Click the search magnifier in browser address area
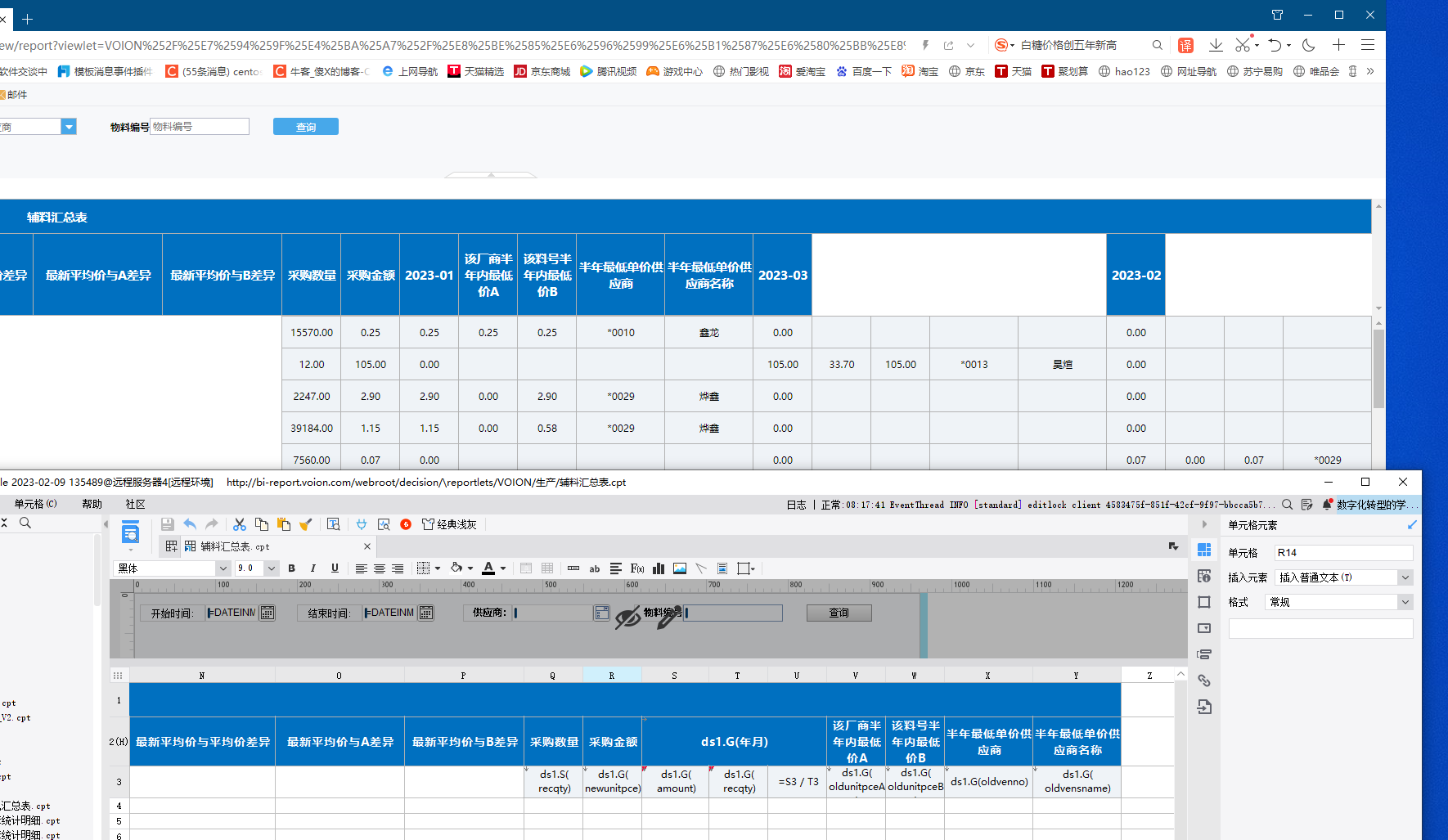This screenshot has width=1448, height=840. [x=1158, y=45]
